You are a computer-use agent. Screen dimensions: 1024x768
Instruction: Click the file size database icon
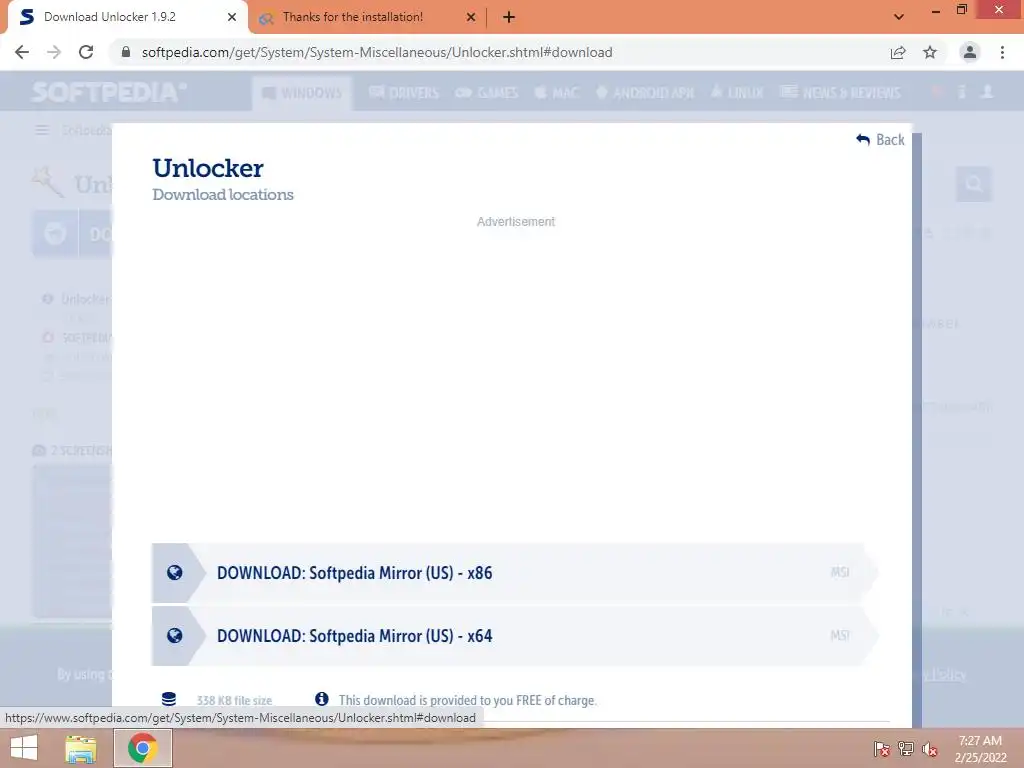(x=168, y=699)
